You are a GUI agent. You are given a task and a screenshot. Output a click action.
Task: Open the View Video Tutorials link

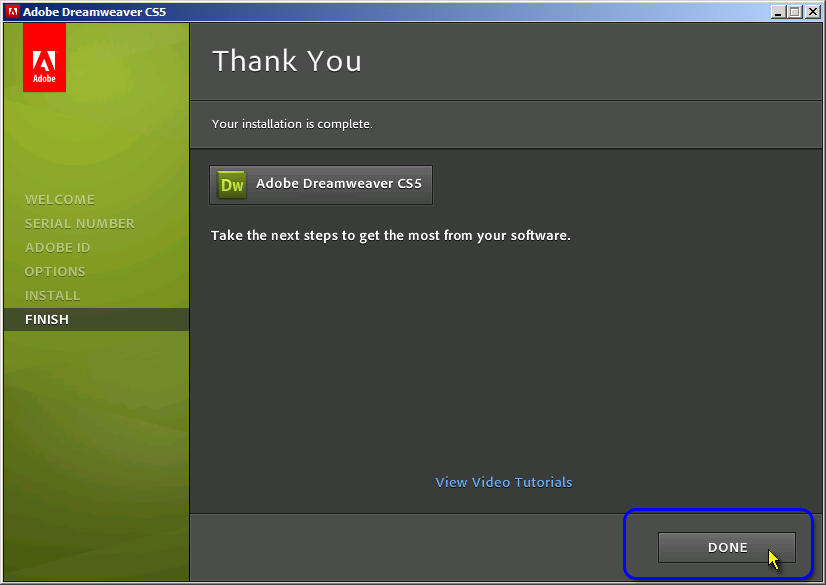pos(504,482)
